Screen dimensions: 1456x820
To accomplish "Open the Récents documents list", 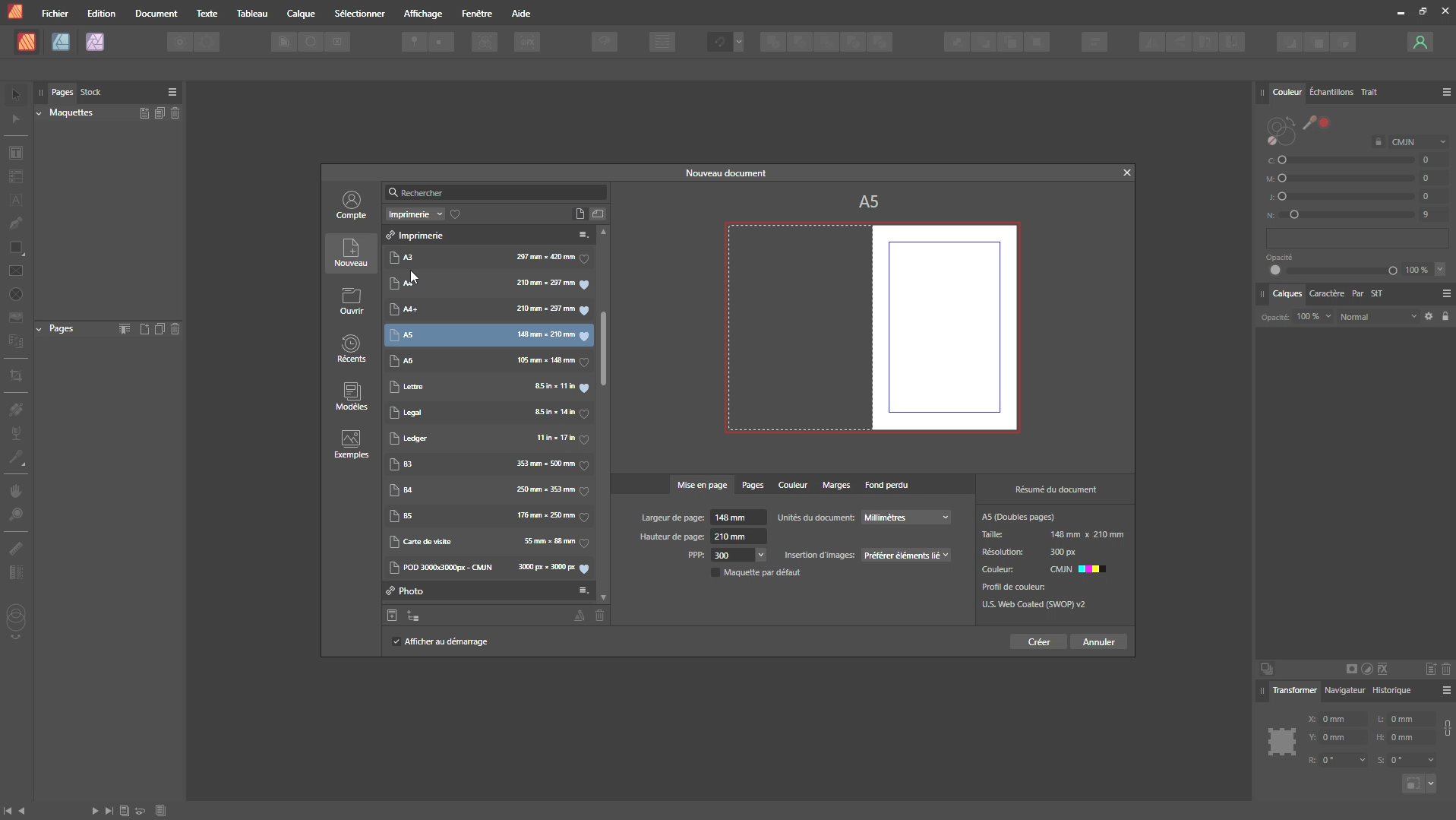I will tap(351, 348).
